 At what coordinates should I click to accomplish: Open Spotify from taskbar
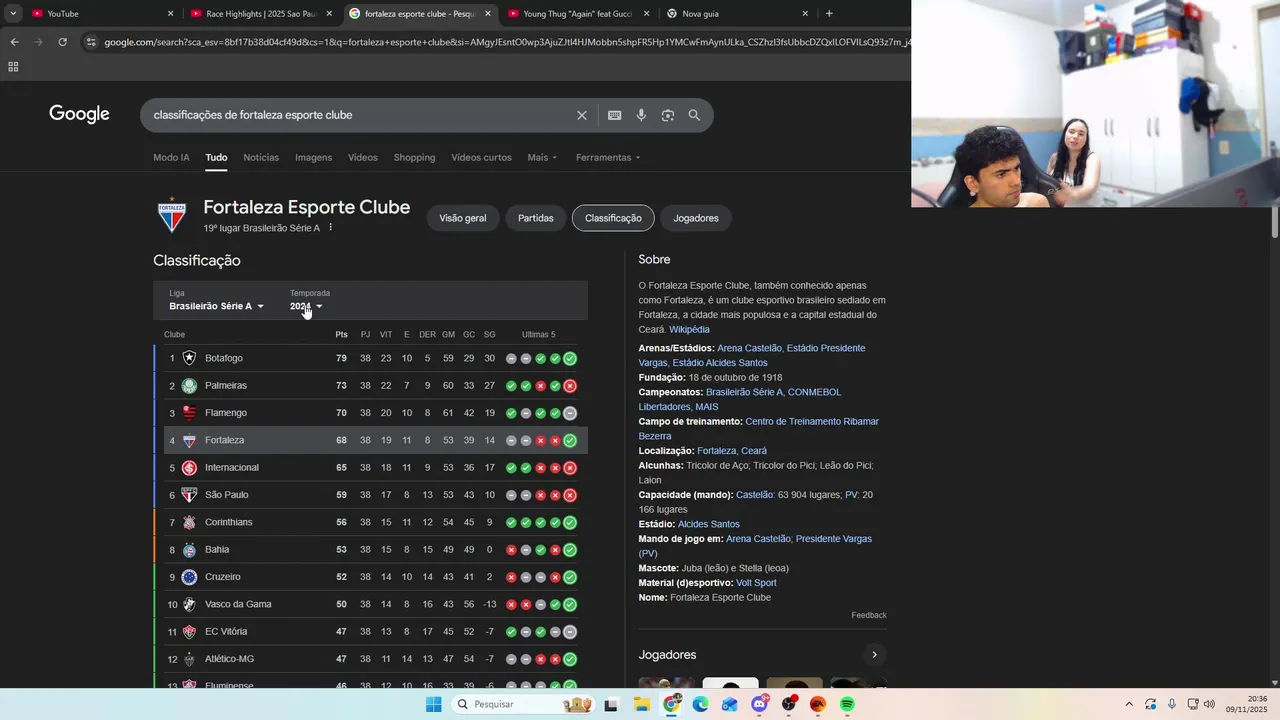(847, 705)
